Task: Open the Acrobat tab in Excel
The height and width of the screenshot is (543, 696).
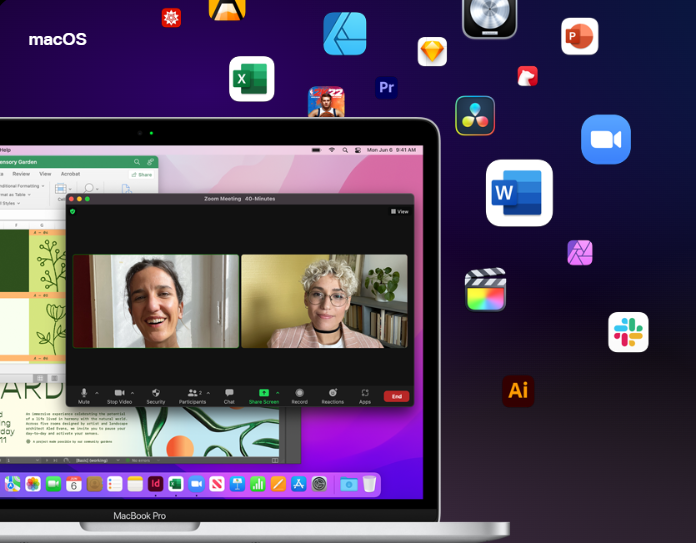Action: click(x=70, y=174)
